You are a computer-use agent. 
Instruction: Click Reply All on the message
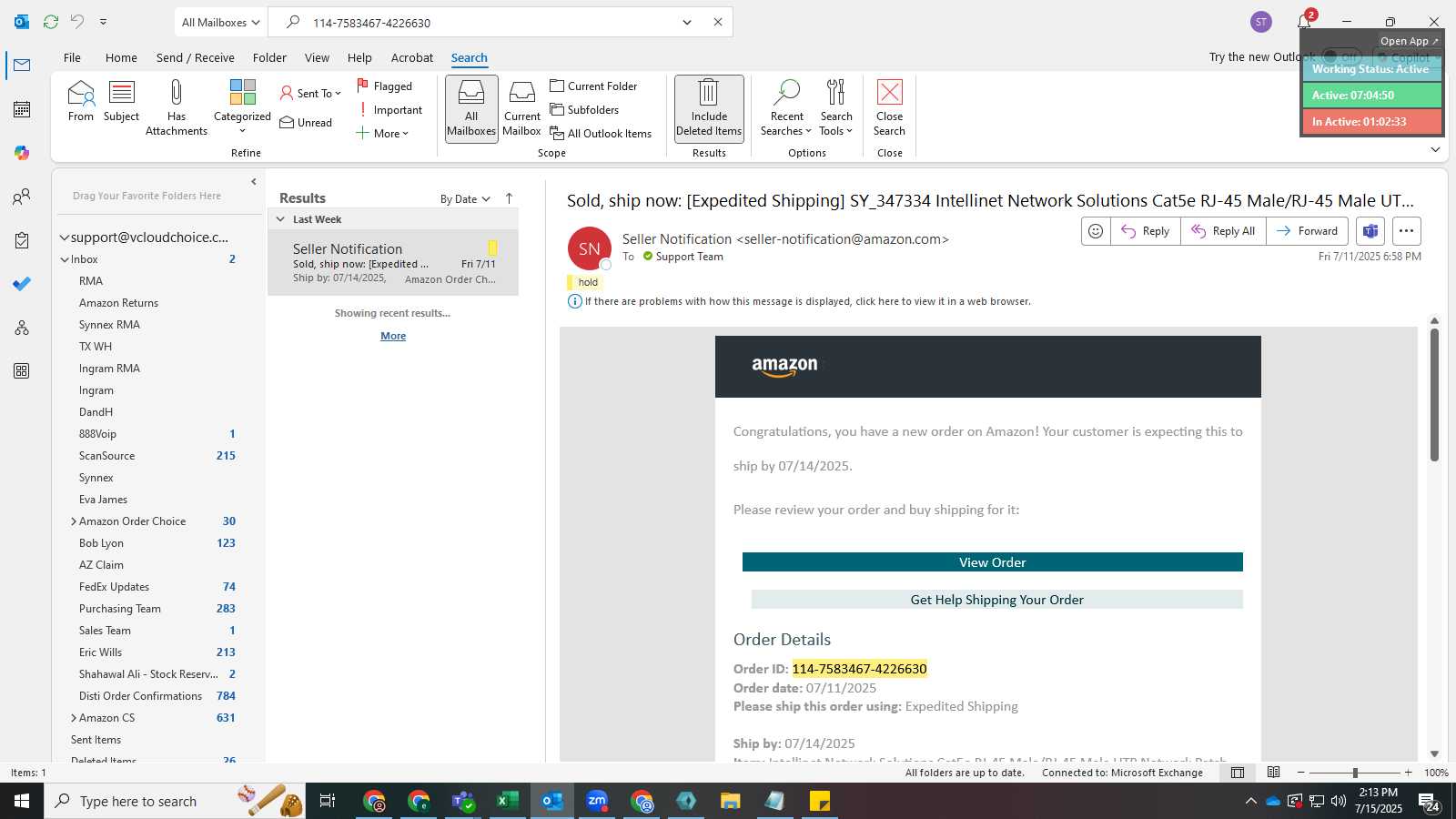[x=1223, y=231]
